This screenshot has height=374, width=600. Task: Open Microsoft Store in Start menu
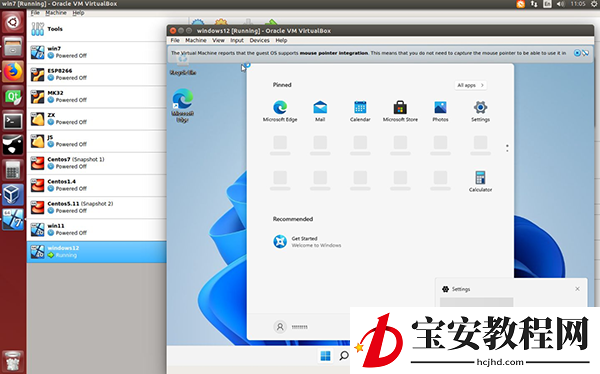(400, 111)
